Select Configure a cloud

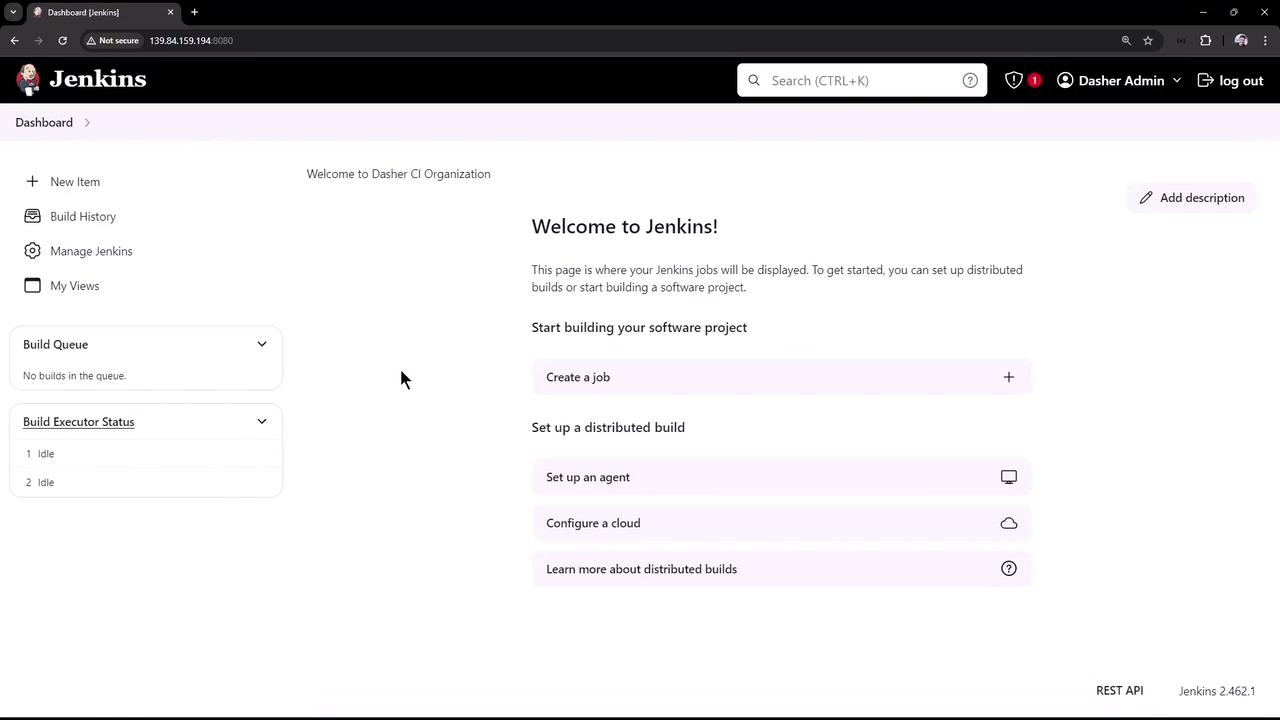(781, 523)
